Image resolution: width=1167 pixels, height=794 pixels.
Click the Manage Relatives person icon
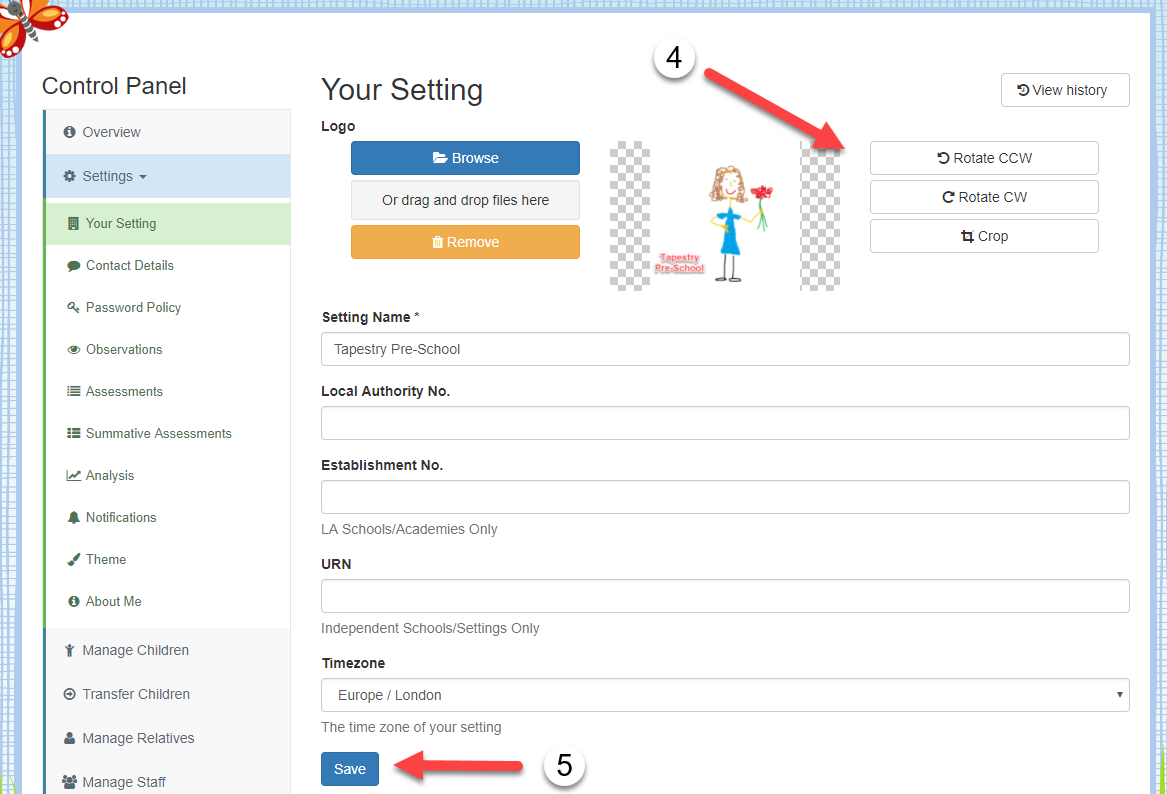pos(69,738)
